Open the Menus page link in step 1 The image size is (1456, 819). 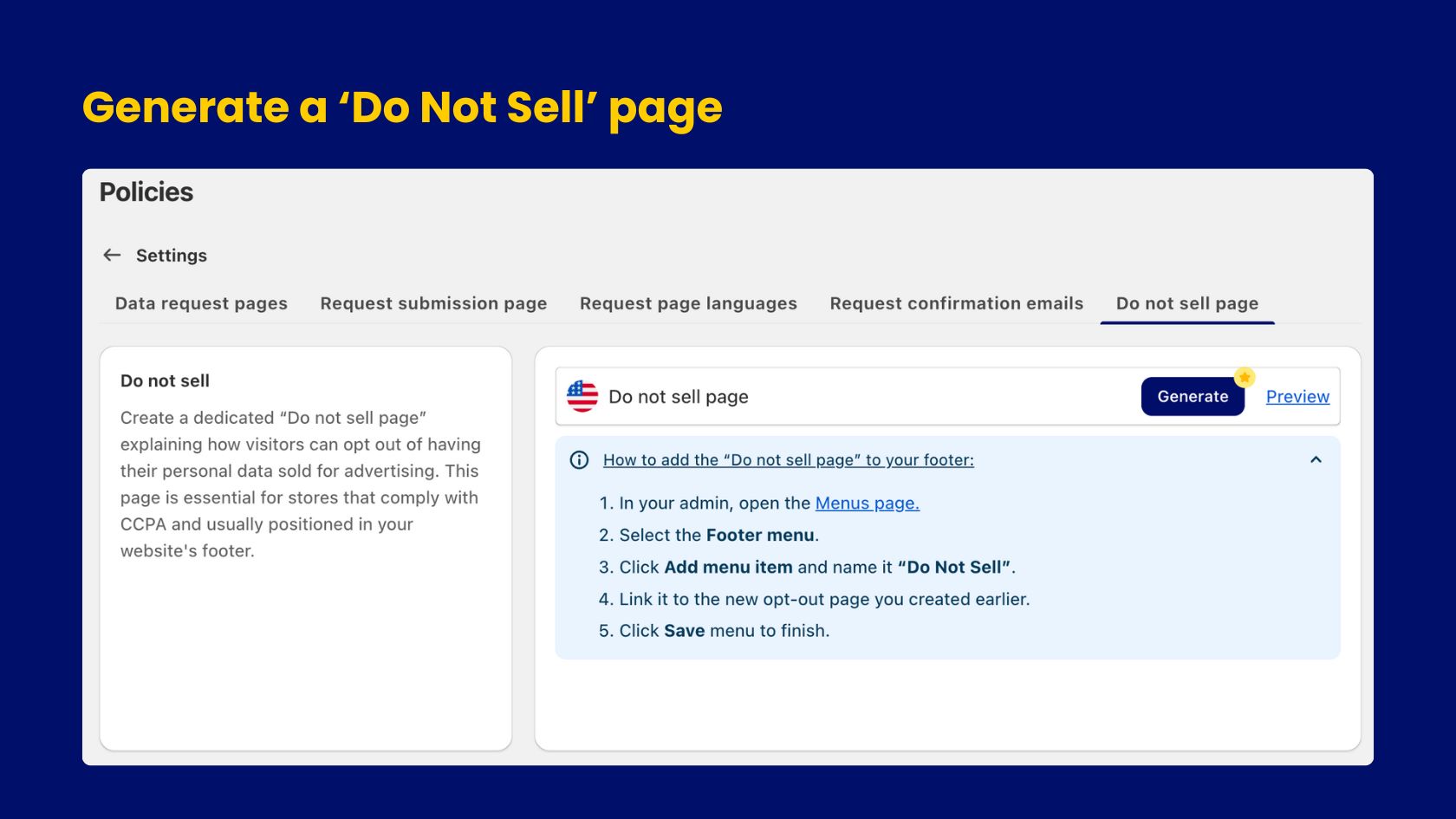[x=866, y=503]
